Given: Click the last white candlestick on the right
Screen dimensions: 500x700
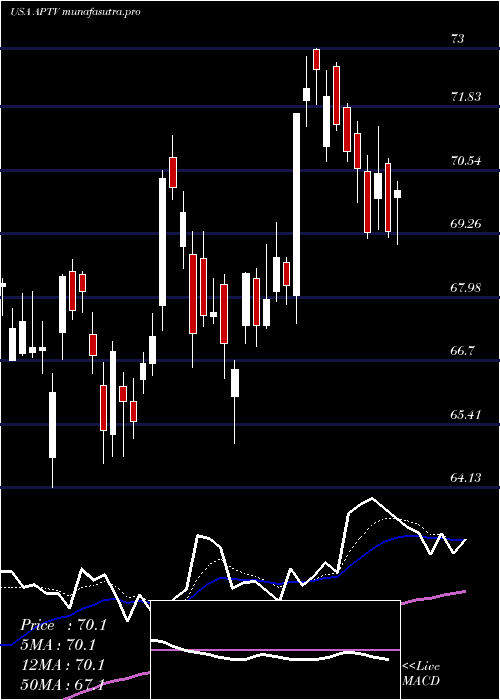Looking at the screenshot, I should [x=397, y=194].
